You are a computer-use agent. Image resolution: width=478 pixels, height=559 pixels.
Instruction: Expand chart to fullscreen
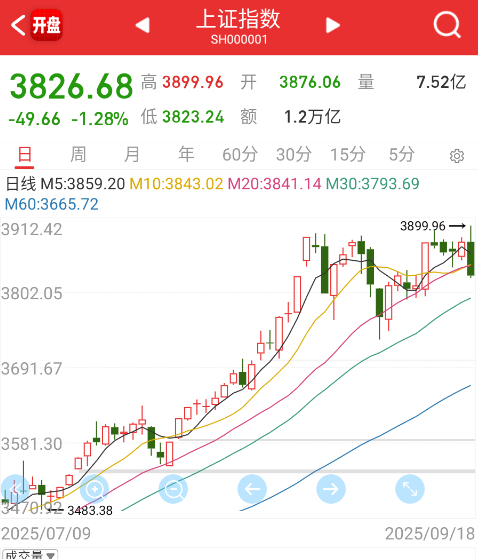pyautogui.click(x=410, y=489)
